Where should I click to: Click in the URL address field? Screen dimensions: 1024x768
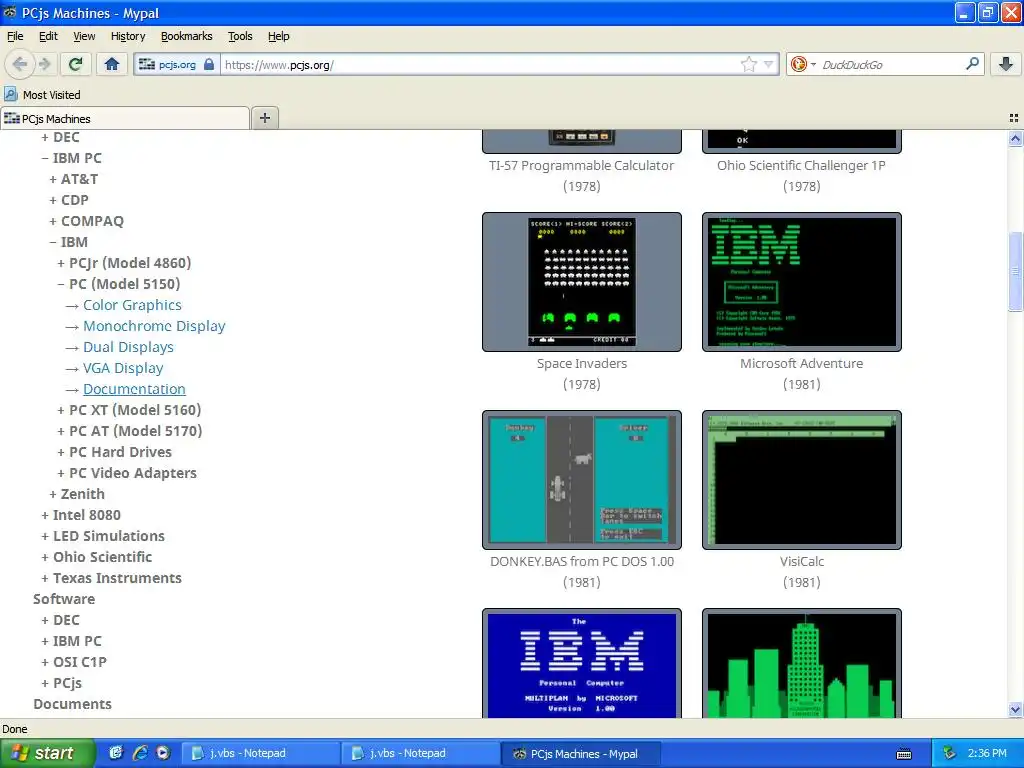coord(480,65)
